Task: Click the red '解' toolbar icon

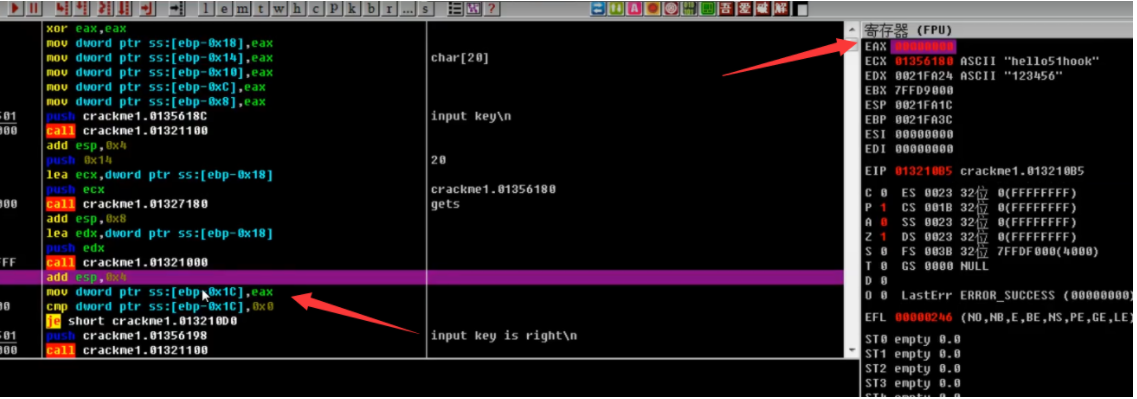Action: 781,9
